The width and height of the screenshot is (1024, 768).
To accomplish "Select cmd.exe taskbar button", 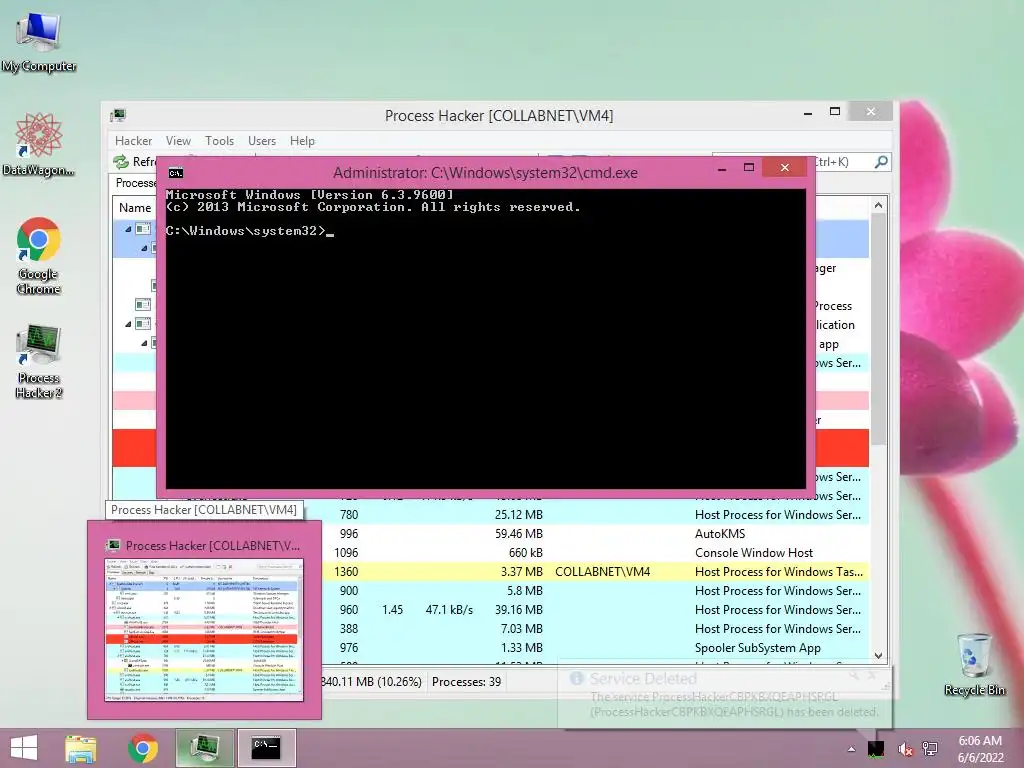I will (266, 748).
